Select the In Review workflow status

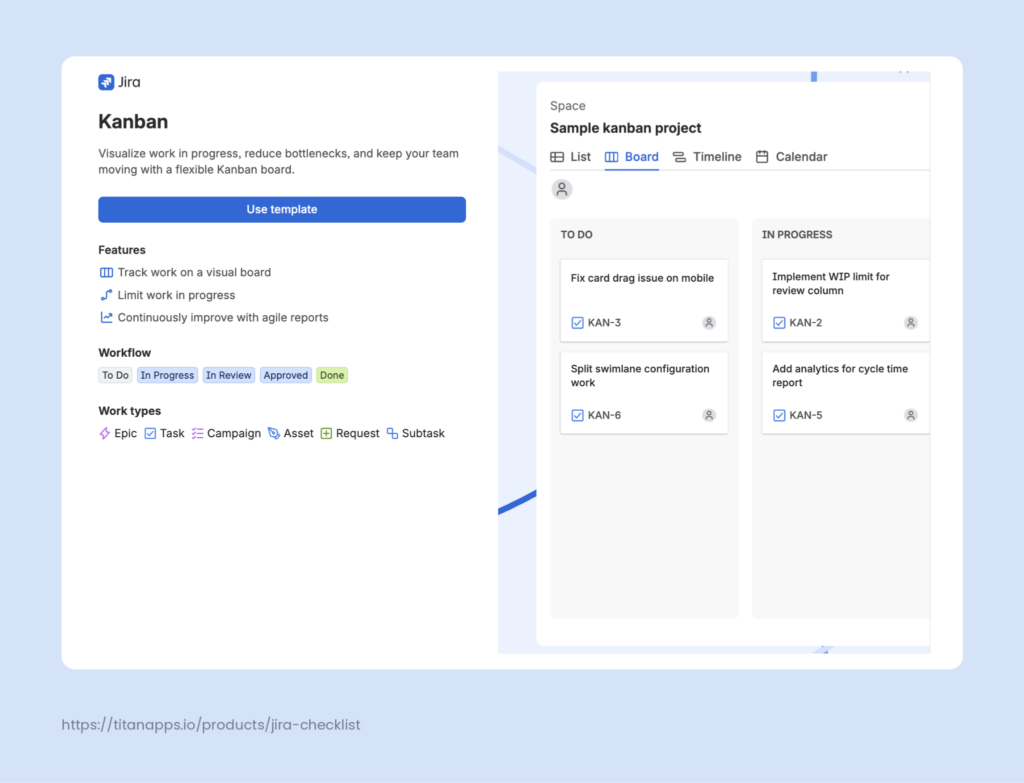229,376
